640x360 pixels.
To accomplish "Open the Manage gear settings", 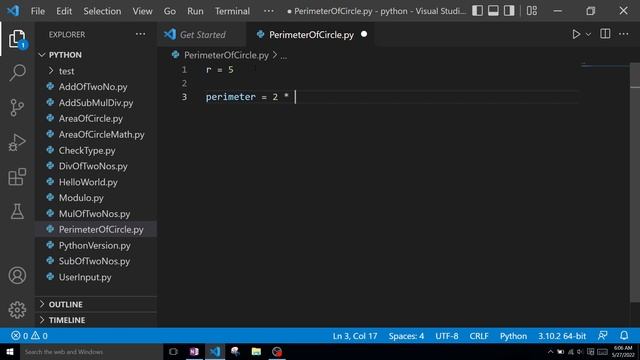I will pyautogui.click(x=17, y=310).
